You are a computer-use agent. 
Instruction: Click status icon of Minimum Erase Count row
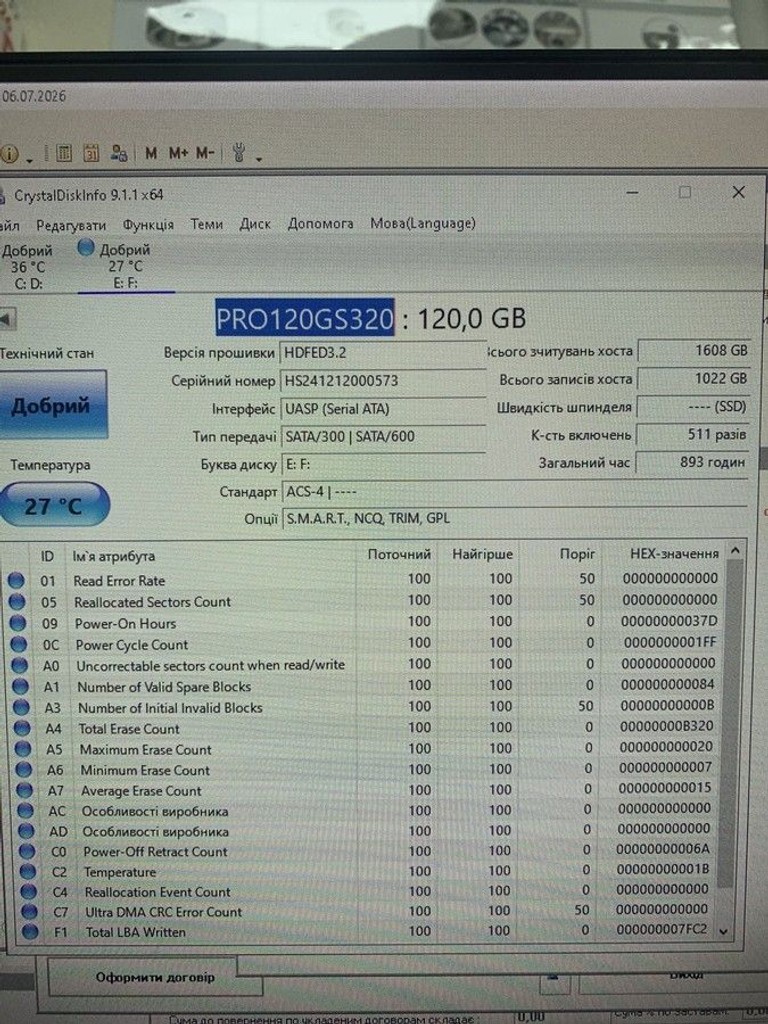[24, 770]
